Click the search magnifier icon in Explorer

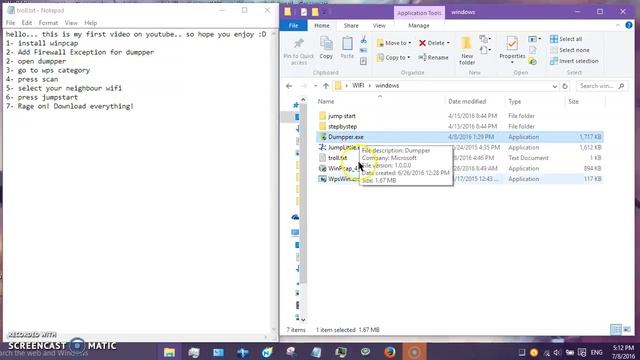click(x=621, y=86)
